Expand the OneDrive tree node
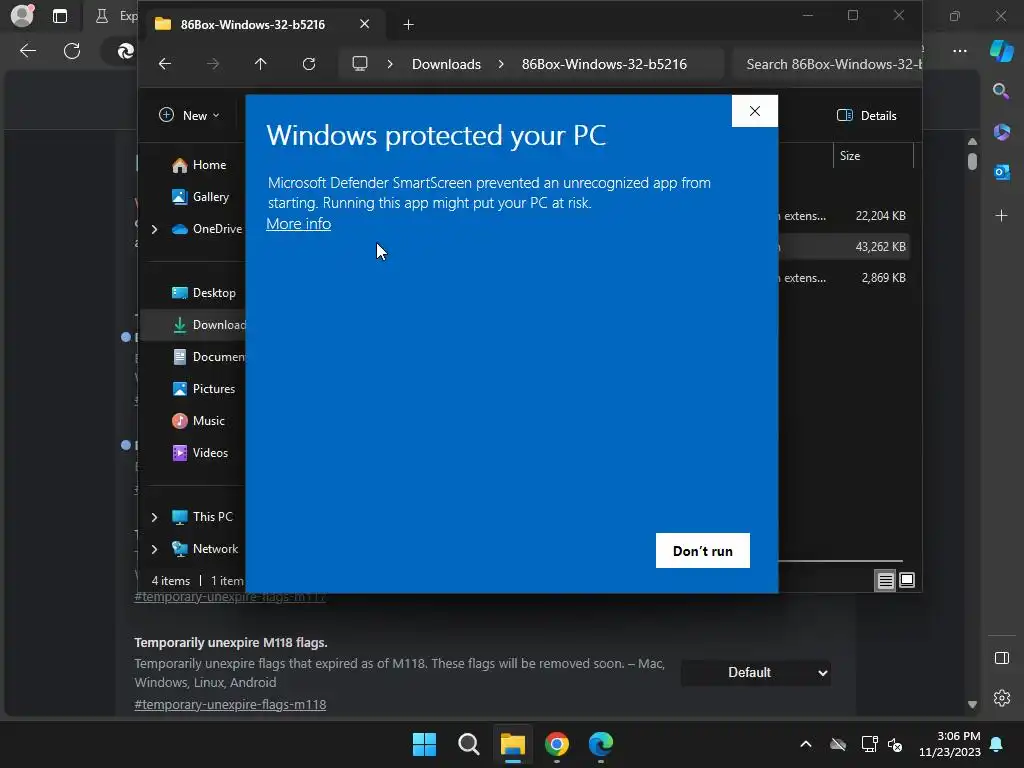1024x768 pixels. 154,229
